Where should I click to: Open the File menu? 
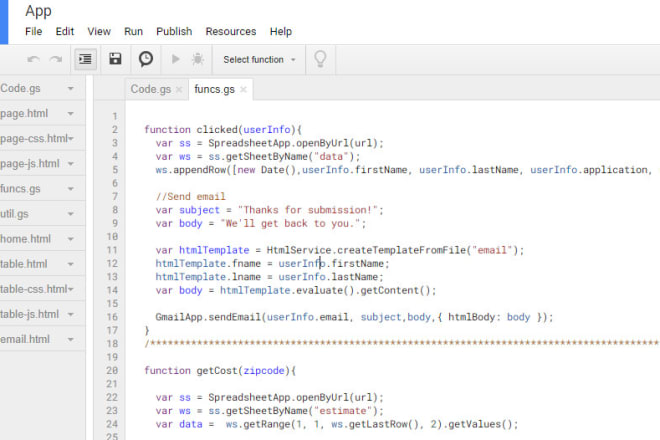click(x=33, y=32)
